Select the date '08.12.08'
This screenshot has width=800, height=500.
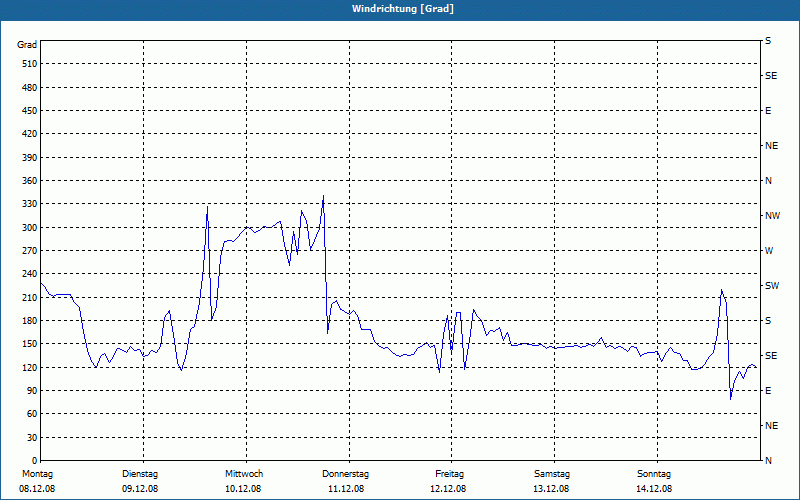click(x=37, y=489)
